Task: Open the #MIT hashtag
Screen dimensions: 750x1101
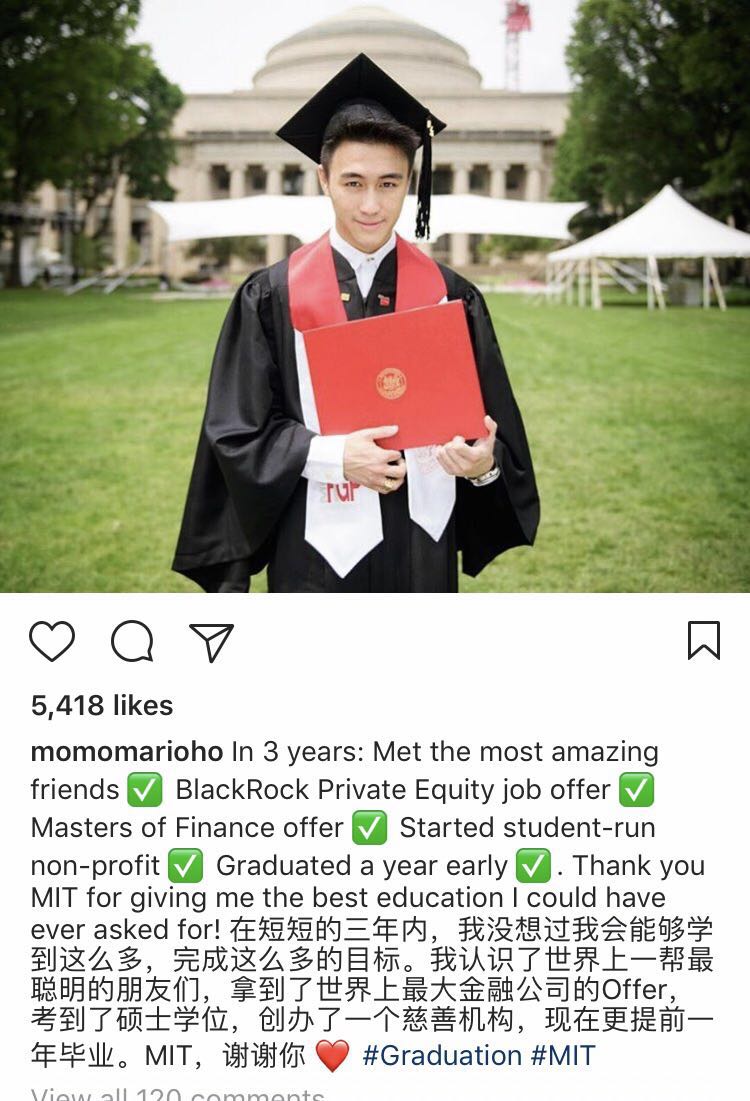Action: point(563,1055)
